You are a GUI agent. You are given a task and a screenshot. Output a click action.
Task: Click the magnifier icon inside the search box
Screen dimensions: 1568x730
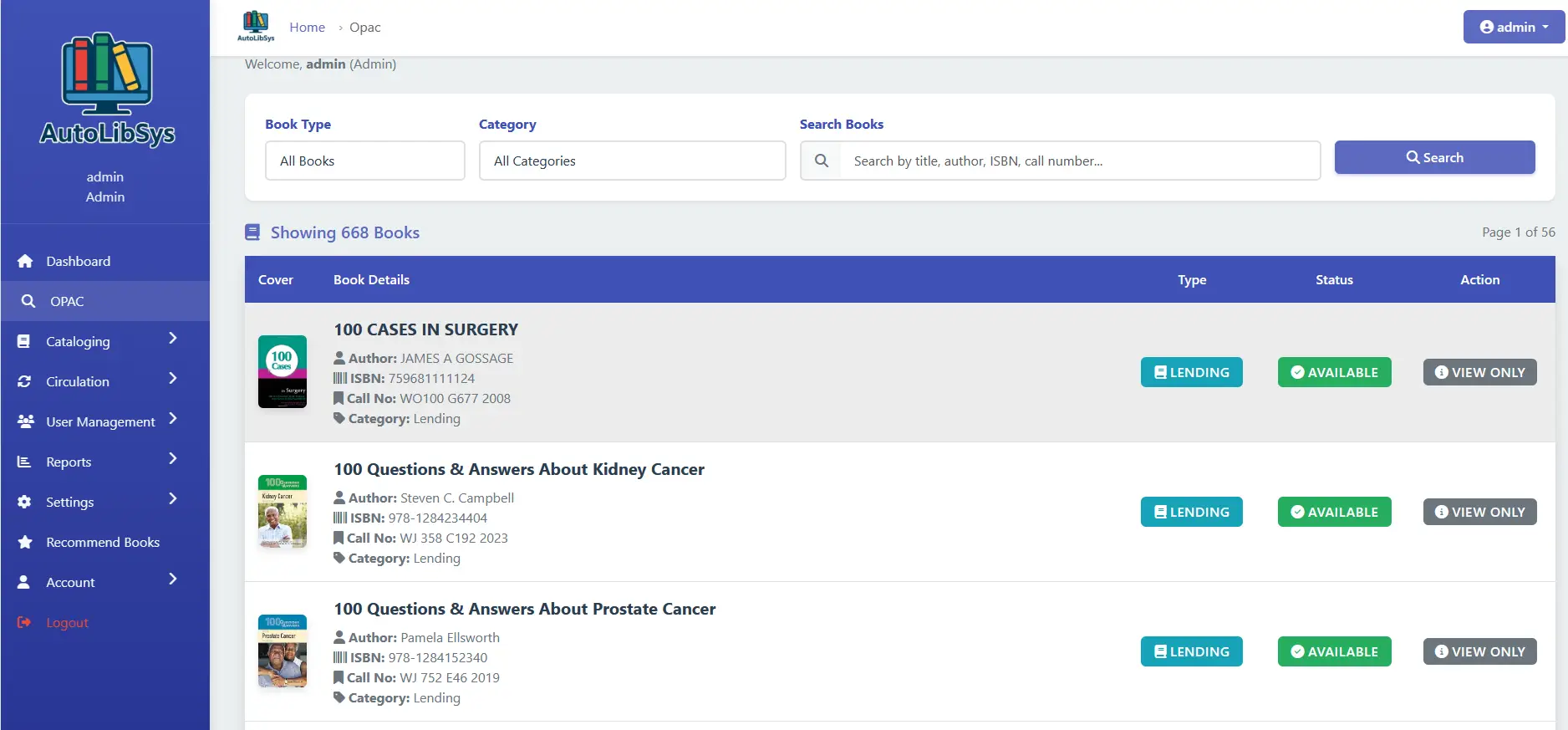point(822,161)
